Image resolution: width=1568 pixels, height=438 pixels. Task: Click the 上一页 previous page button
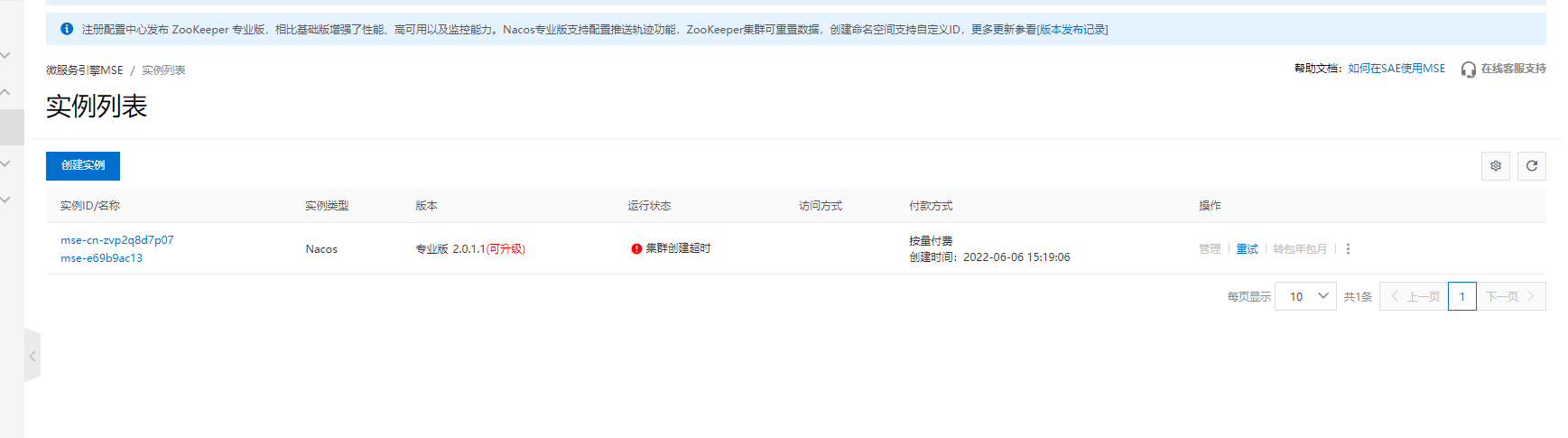coord(1414,296)
